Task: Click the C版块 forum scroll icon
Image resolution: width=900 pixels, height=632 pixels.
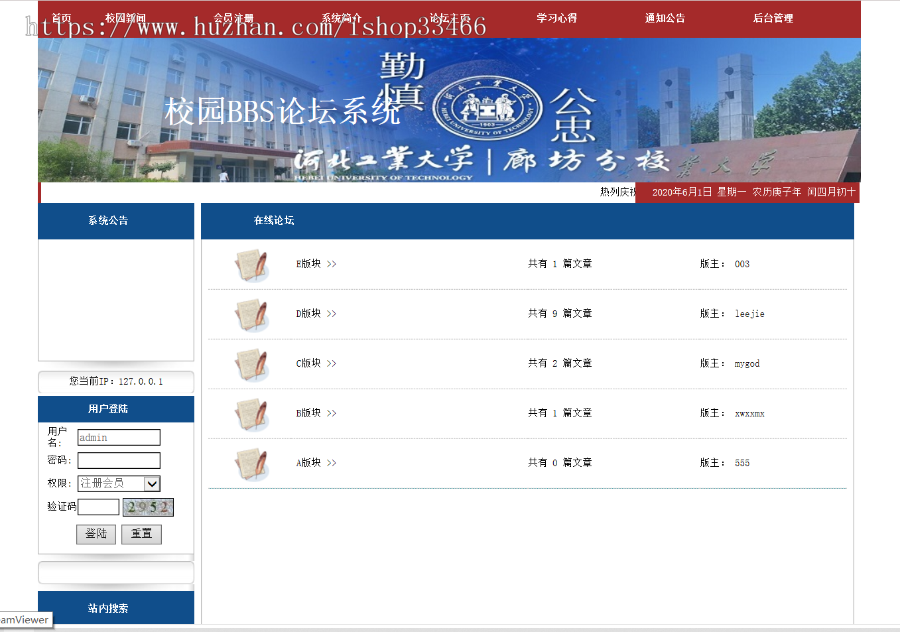Action: coord(251,363)
